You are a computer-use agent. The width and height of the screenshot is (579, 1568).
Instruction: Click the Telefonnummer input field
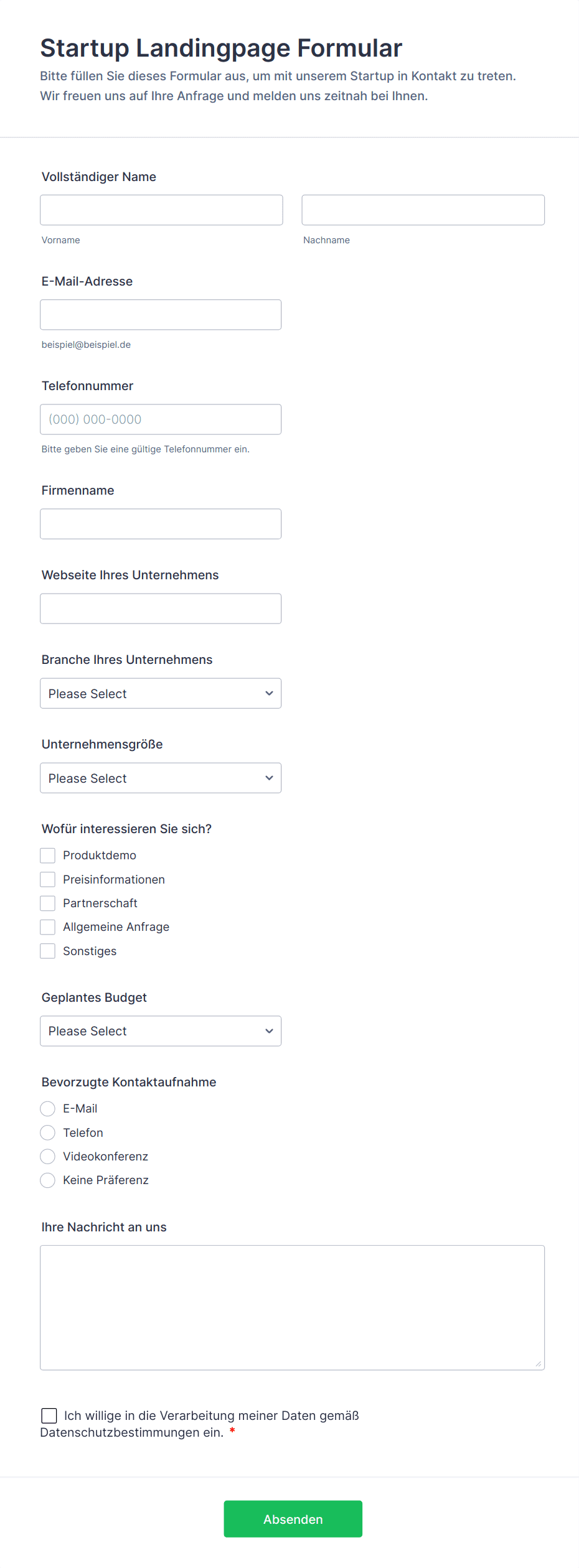pyautogui.click(x=161, y=419)
